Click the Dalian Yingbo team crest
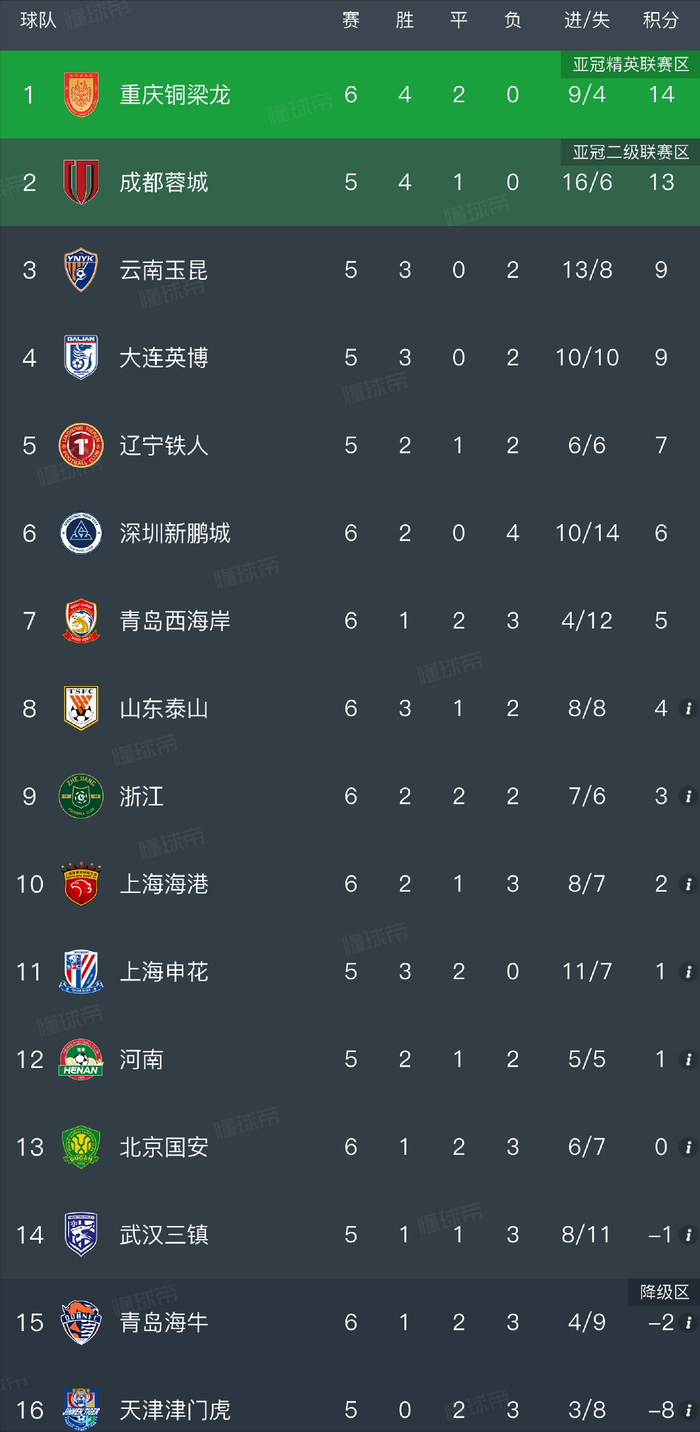Viewport: 700px width, 1432px height. [x=81, y=357]
